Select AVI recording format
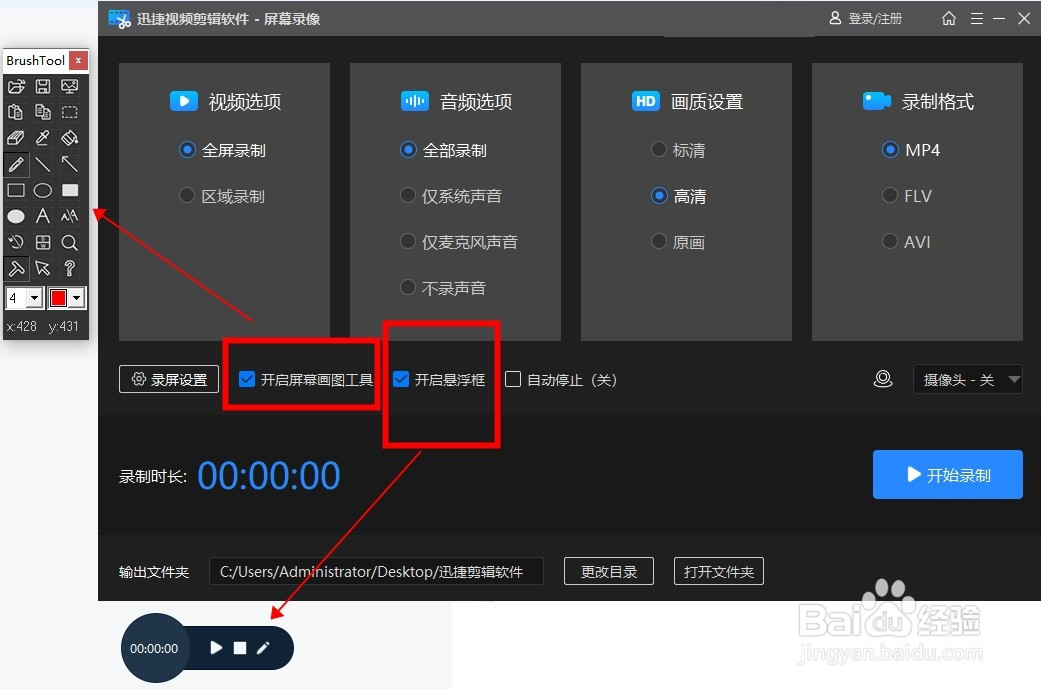This screenshot has width=1041, height=689. click(x=906, y=242)
